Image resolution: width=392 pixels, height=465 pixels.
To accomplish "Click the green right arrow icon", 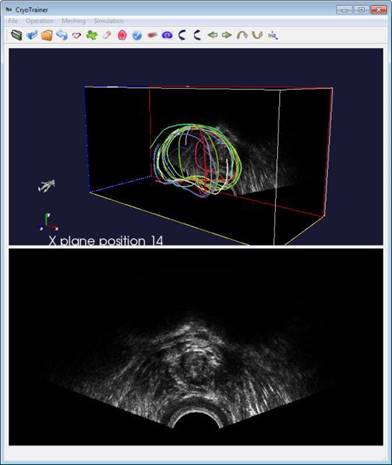I will click(x=227, y=35).
